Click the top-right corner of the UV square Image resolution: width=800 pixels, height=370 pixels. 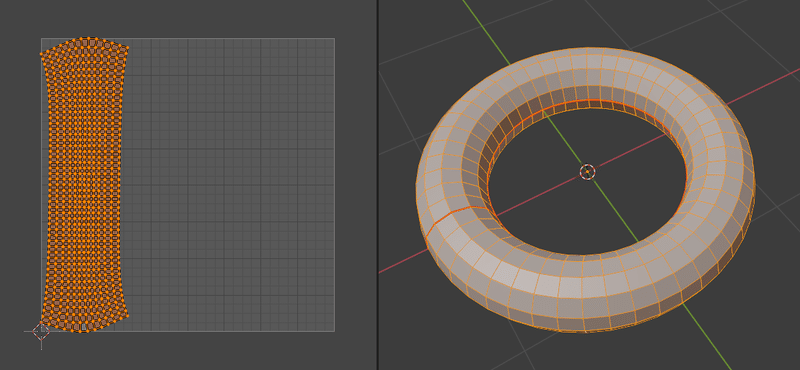pos(334,38)
